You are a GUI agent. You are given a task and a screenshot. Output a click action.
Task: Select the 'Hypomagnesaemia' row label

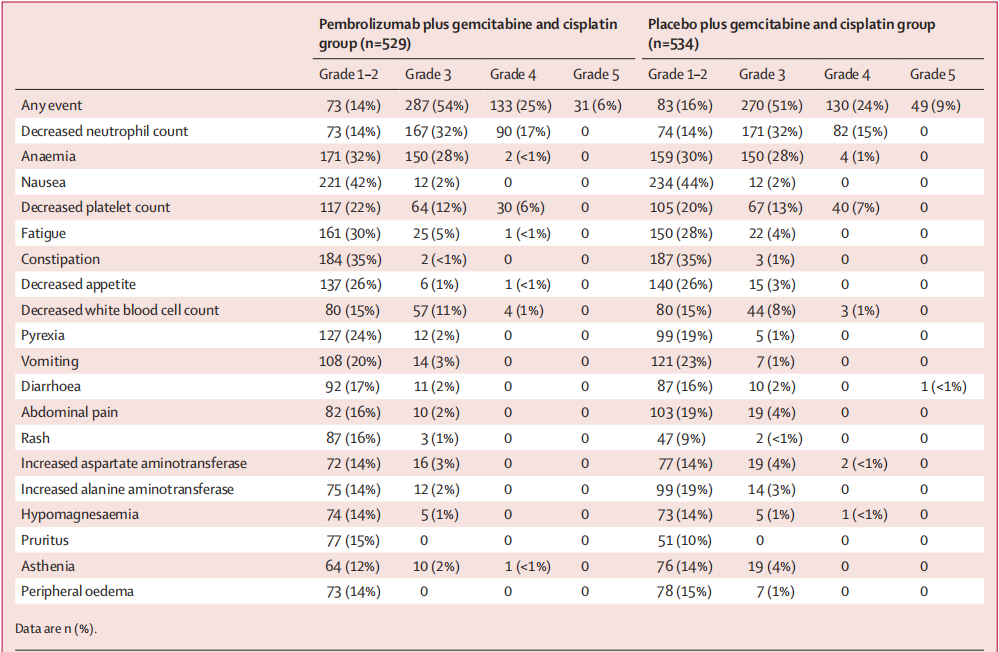pyautogui.click(x=79, y=514)
